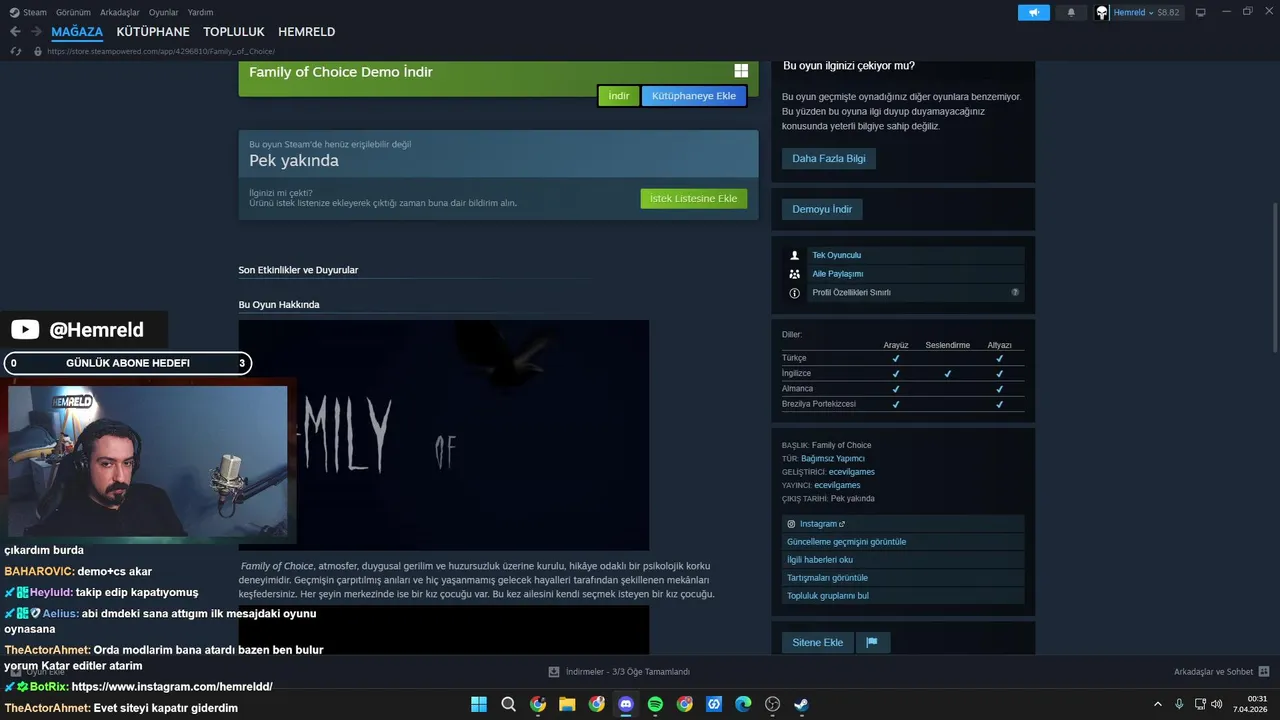Open the Arkadaşlar menu
Viewport: 1280px width, 720px height.
[x=120, y=12]
